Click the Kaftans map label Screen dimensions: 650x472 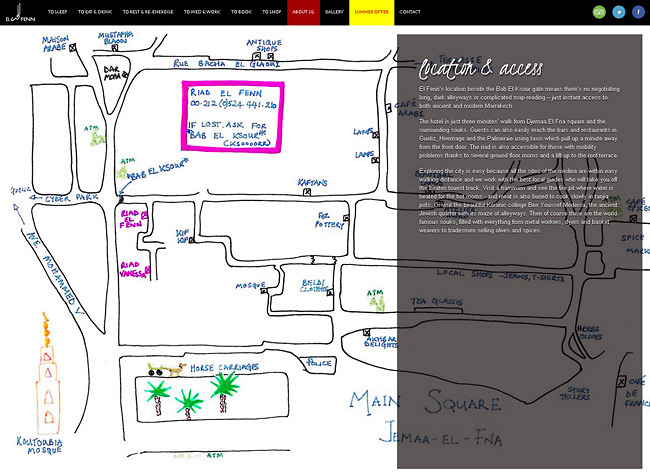tap(312, 182)
